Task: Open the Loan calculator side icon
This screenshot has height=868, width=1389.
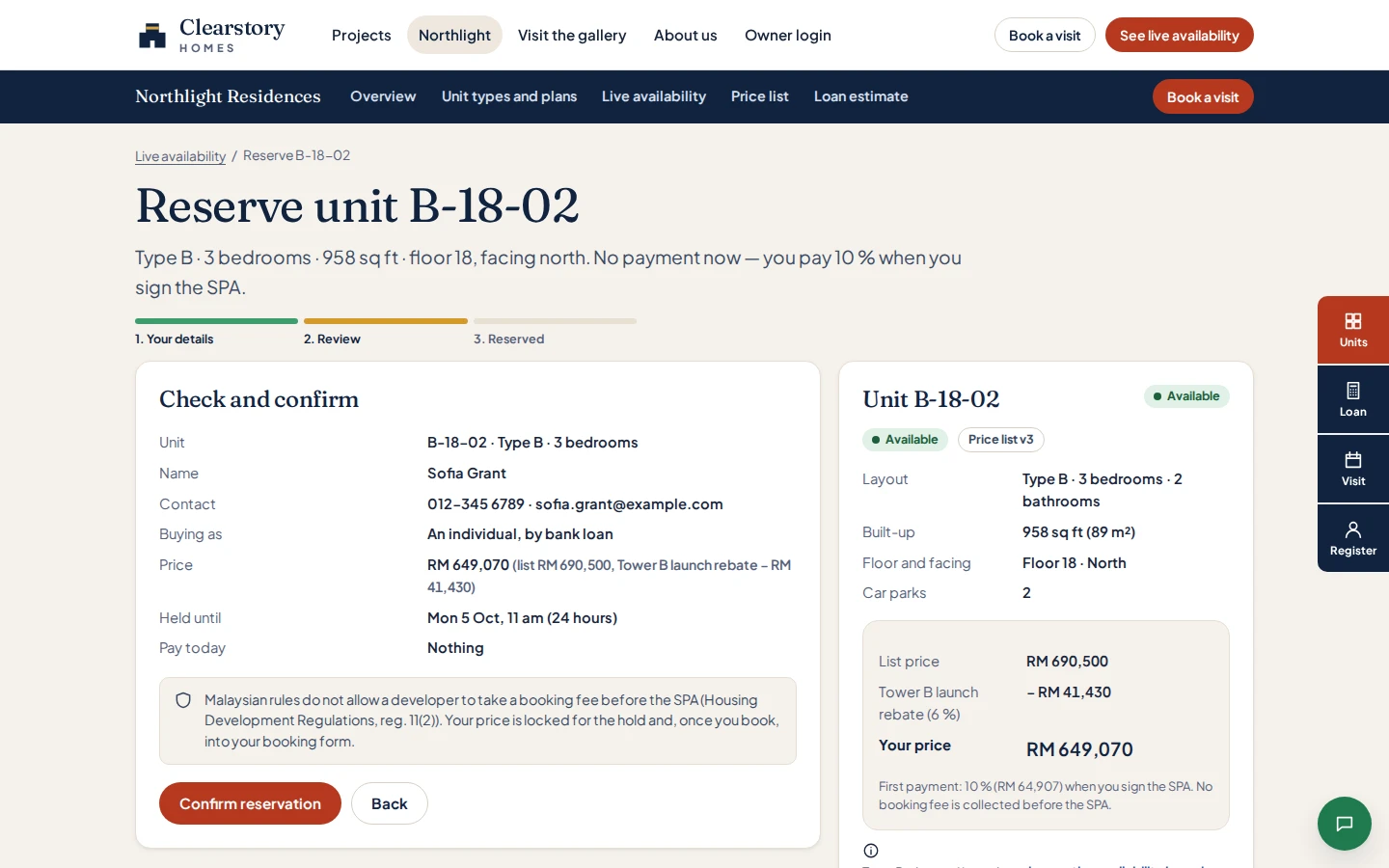Action: (1353, 399)
